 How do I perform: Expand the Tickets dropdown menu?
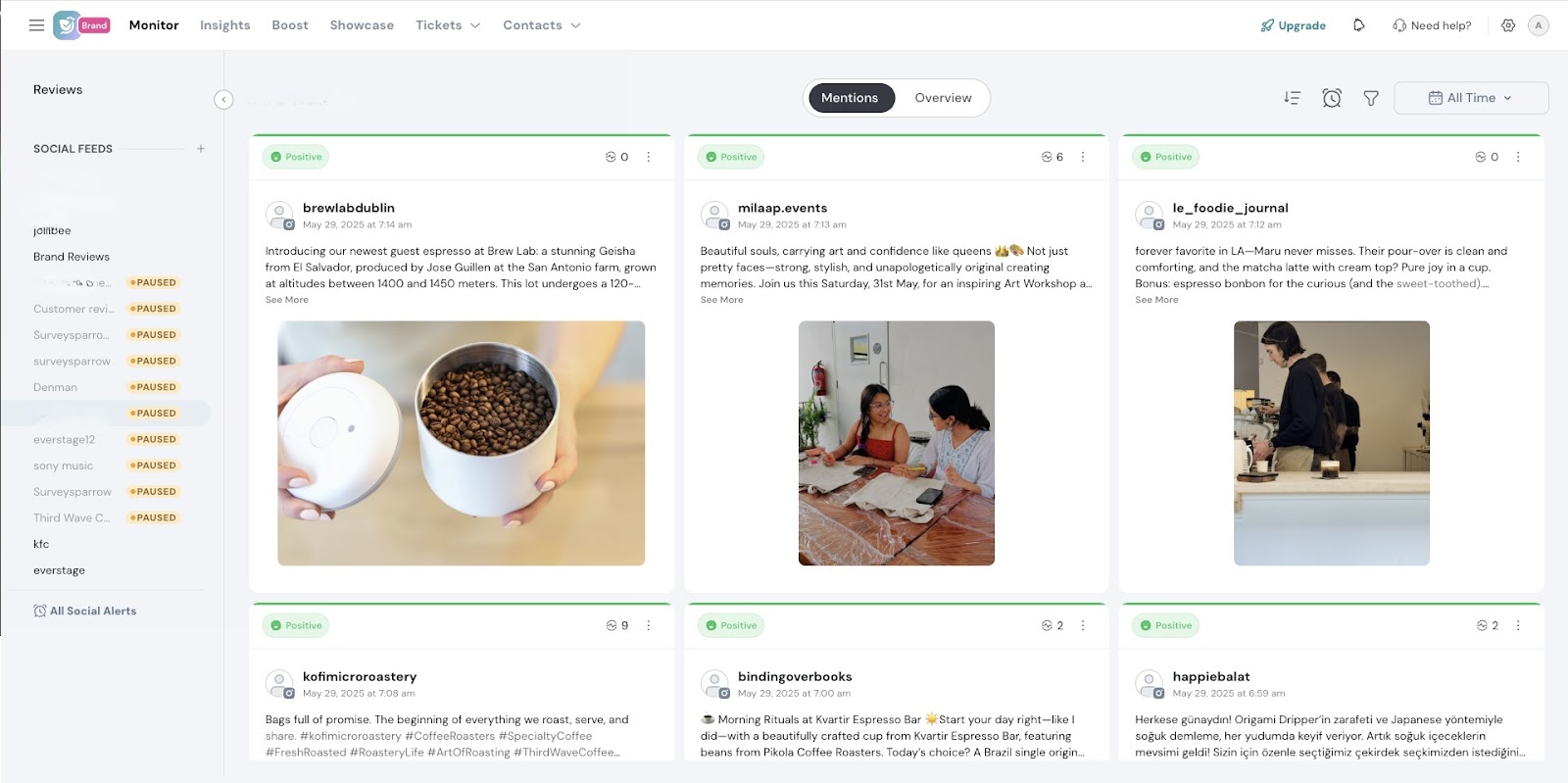448,25
